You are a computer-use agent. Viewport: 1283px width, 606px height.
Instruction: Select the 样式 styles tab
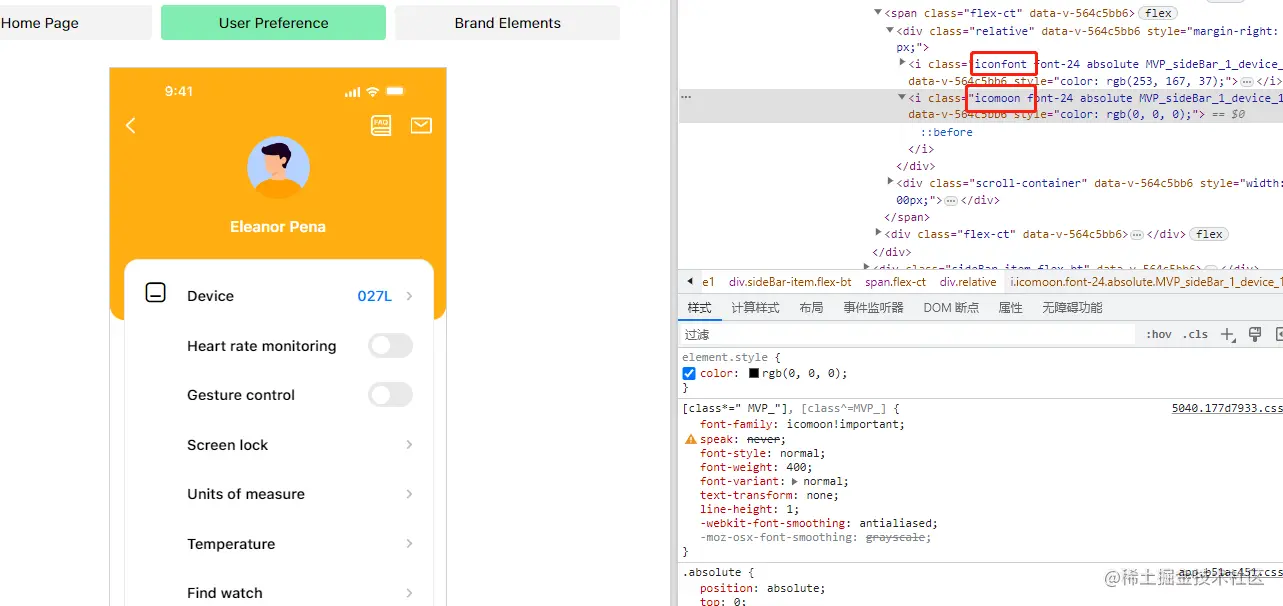coord(699,308)
